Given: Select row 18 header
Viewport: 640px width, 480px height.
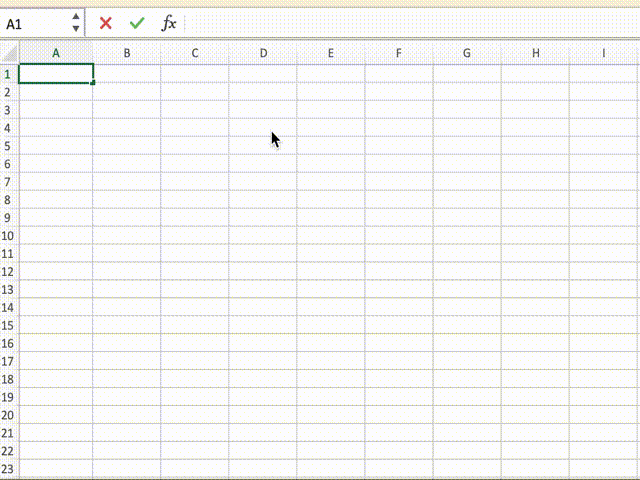Looking at the screenshot, I should tap(7, 379).
